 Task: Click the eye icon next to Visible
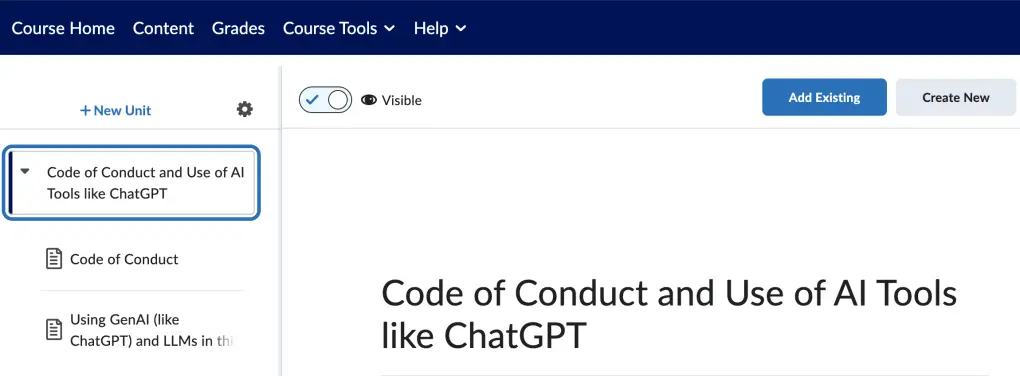pos(369,100)
